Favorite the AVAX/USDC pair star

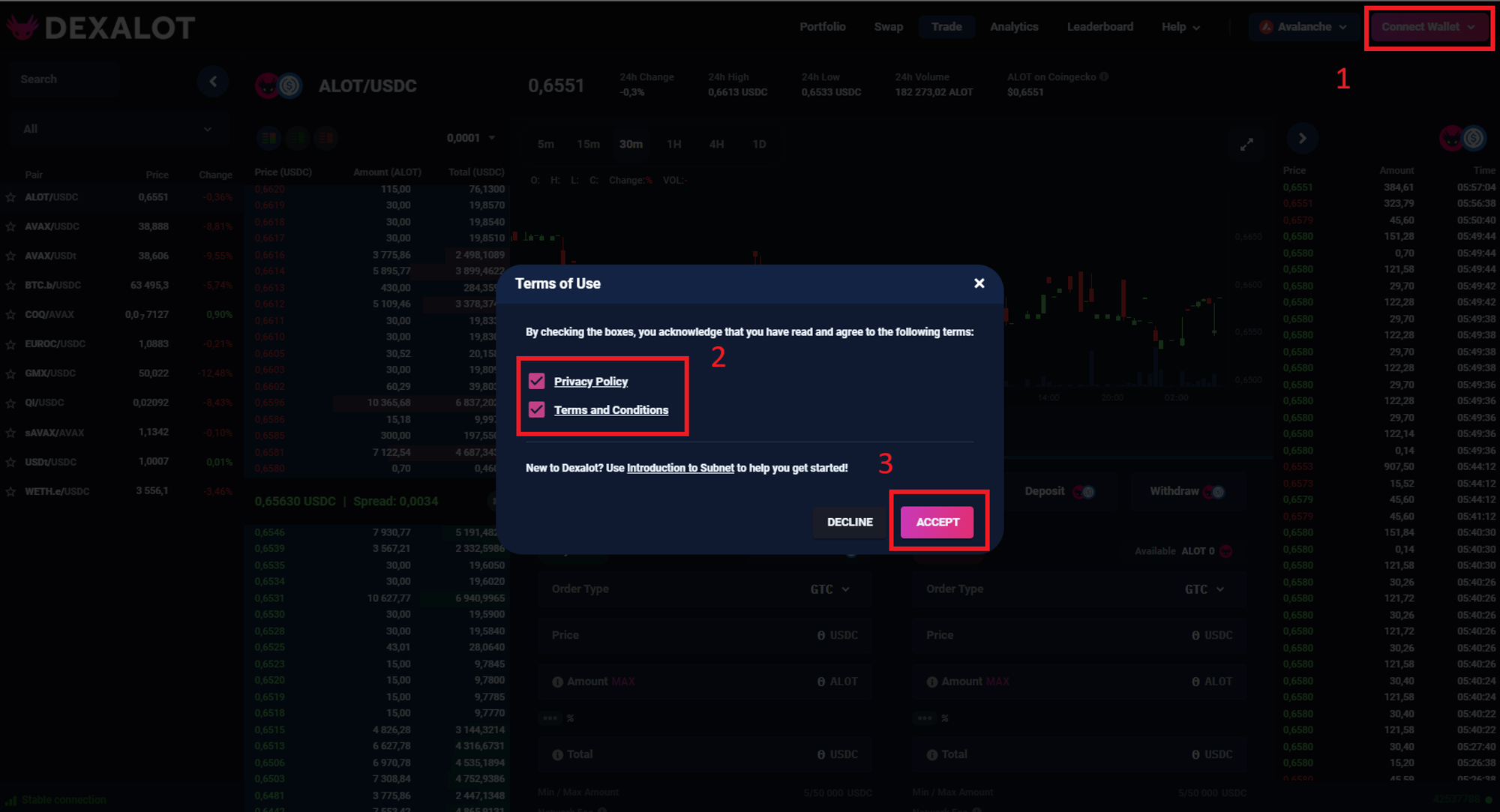(x=10, y=226)
